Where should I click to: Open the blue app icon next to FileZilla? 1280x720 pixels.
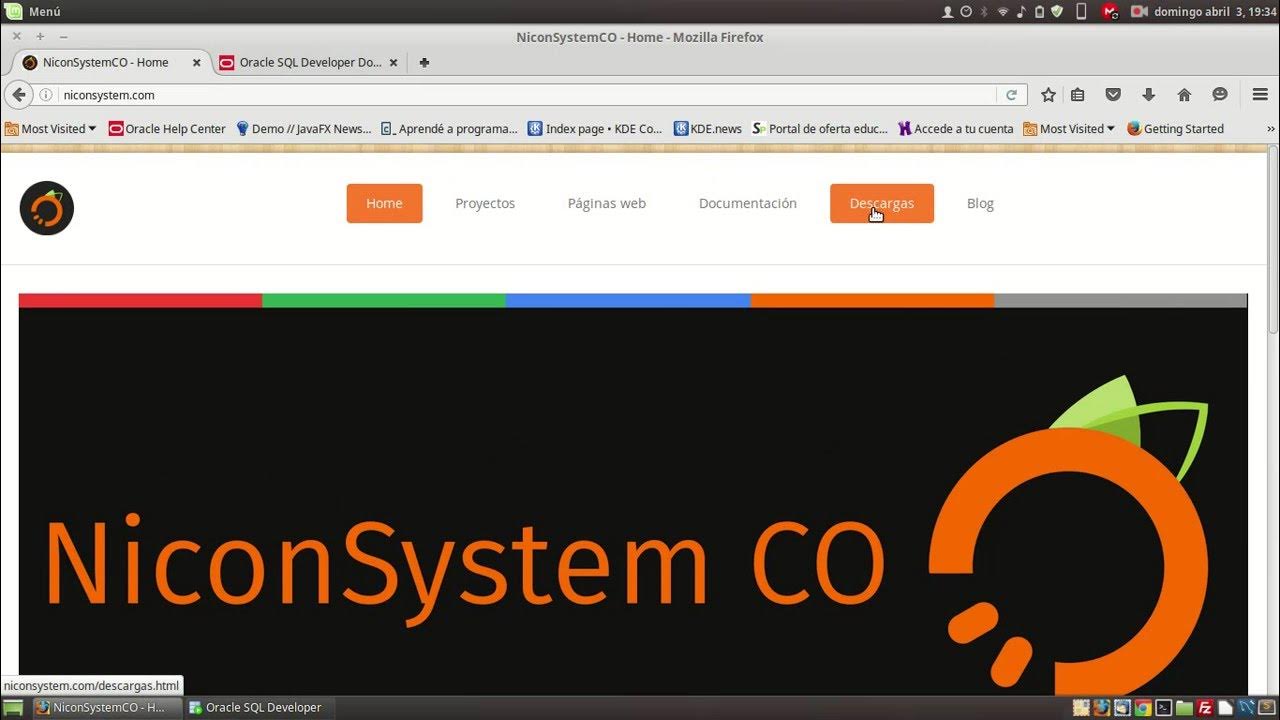(x=1246, y=708)
